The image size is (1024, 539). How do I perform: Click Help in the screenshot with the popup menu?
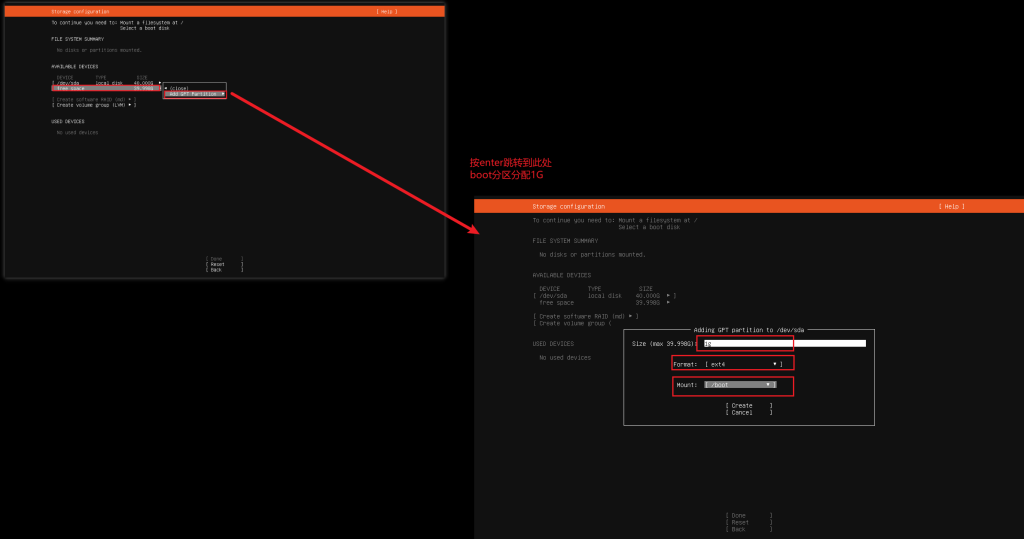(386, 11)
